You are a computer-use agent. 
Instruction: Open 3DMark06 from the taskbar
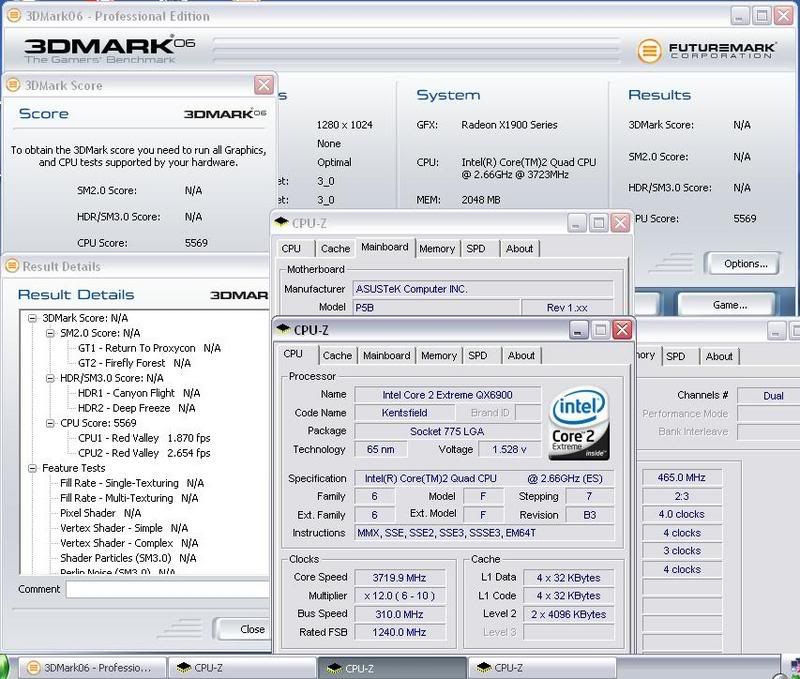[90, 667]
